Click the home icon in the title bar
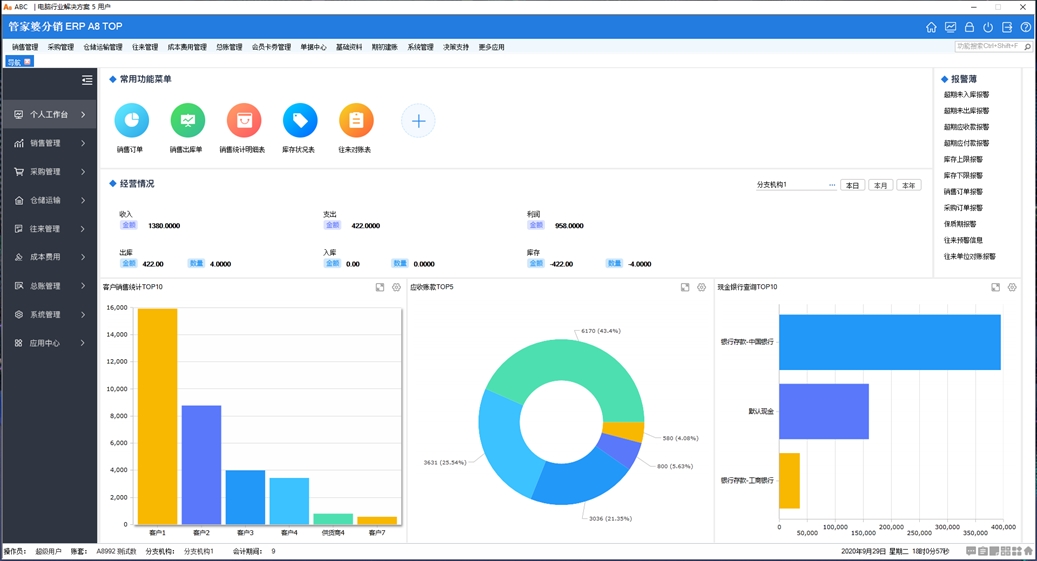The image size is (1037, 561). [x=931, y=27]
